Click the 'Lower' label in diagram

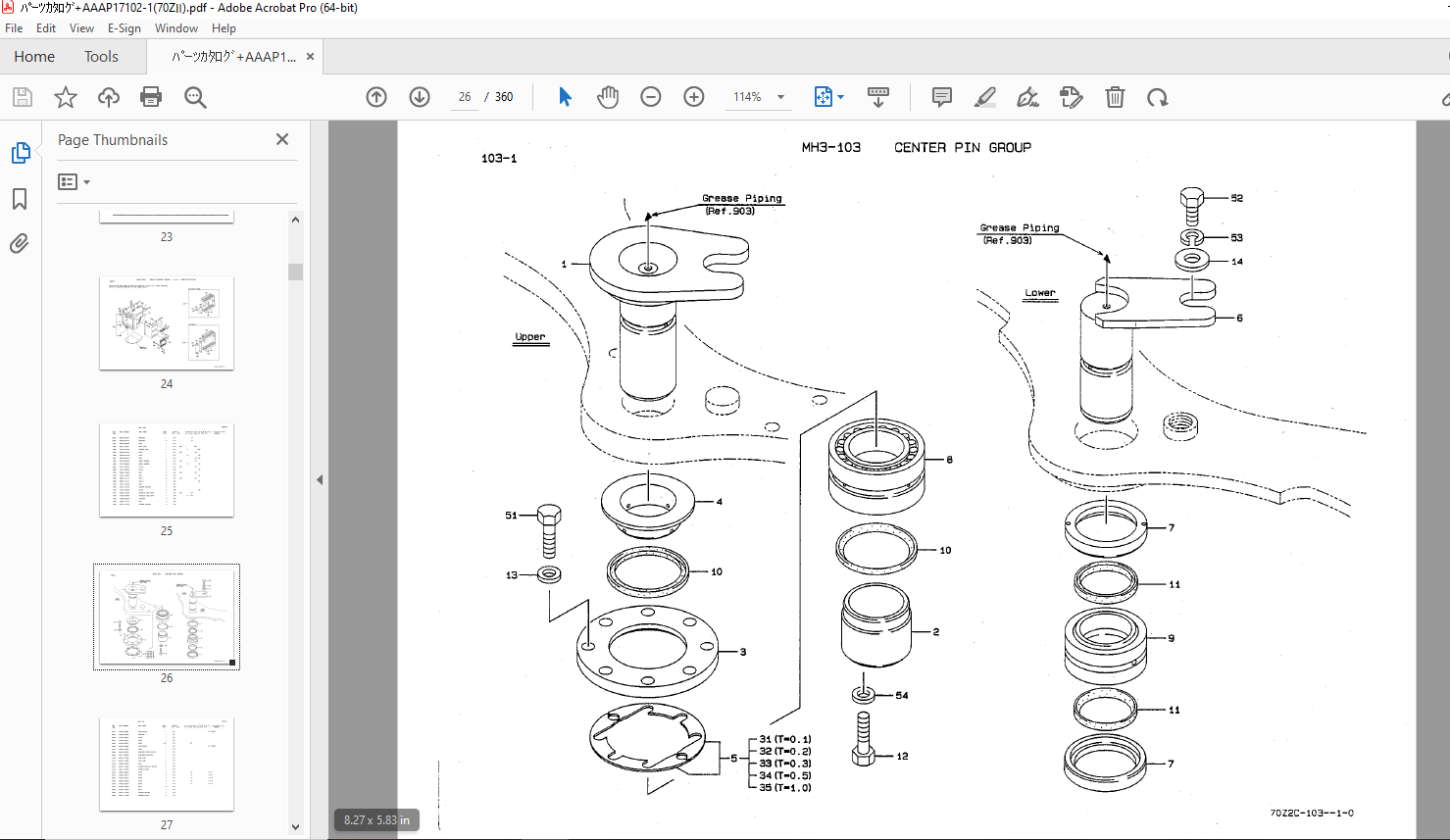[1040, 293]
